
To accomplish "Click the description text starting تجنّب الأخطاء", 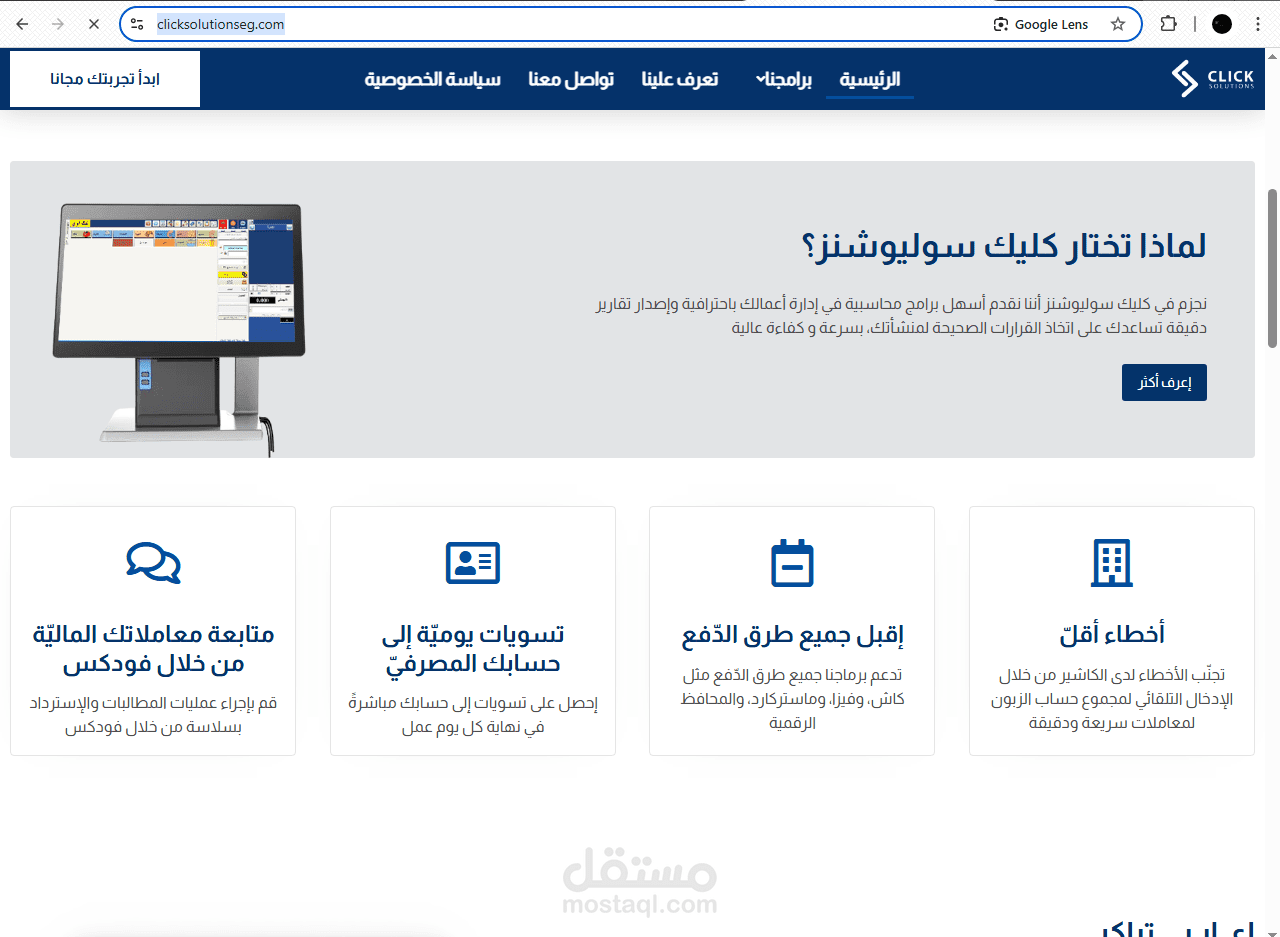I will (1112, 699).
